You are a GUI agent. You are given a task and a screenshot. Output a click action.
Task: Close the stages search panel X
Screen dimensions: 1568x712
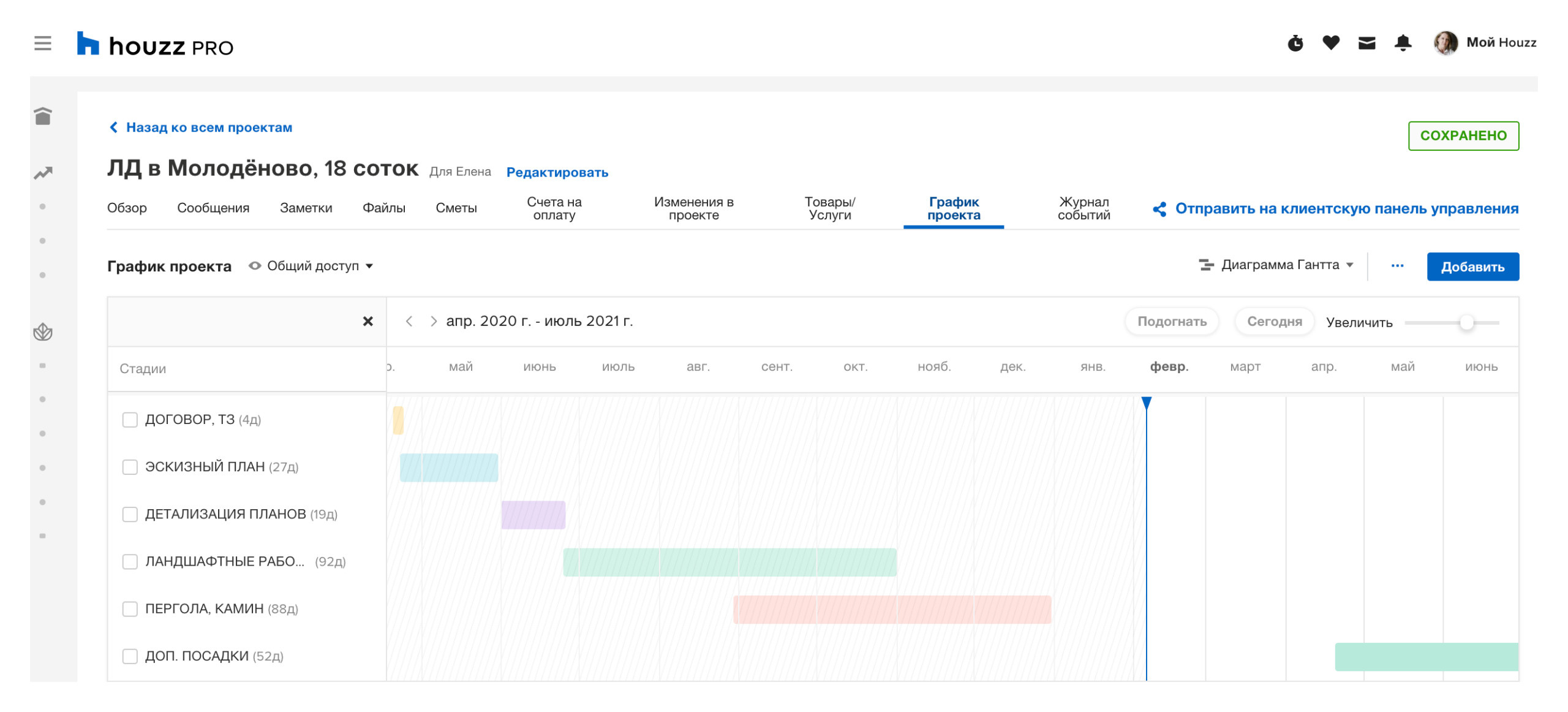coord(367,321)
